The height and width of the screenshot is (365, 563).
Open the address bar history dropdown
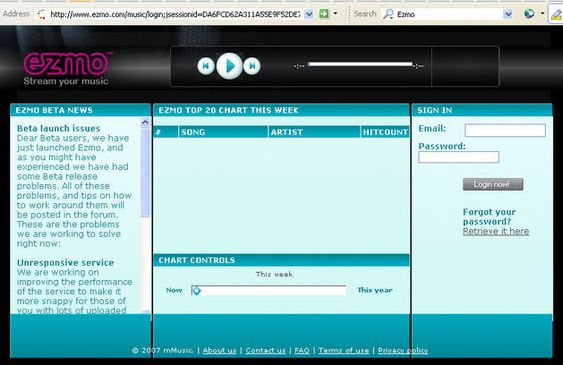(x=308, y=14)
